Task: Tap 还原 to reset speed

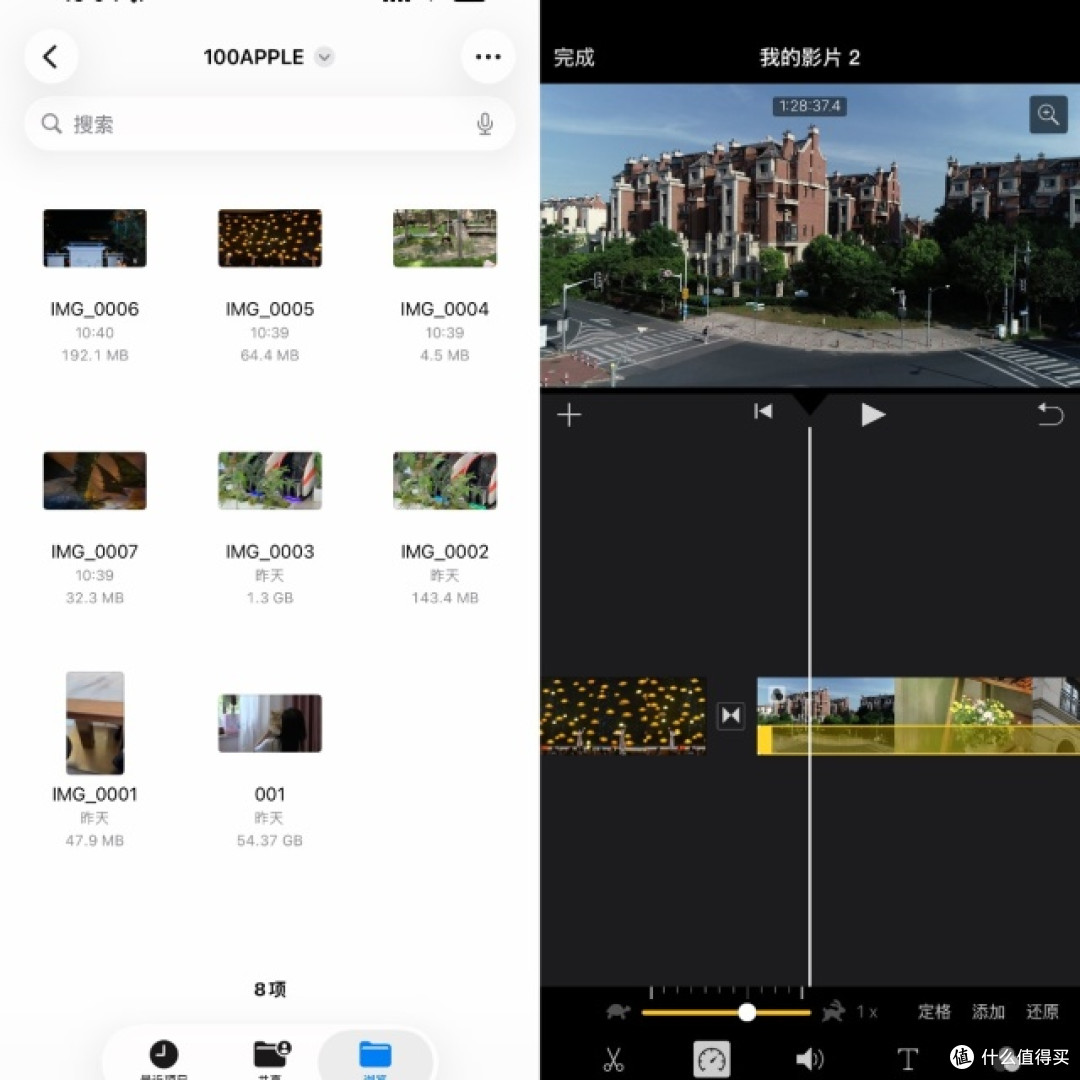Action: point(1042,1012)
